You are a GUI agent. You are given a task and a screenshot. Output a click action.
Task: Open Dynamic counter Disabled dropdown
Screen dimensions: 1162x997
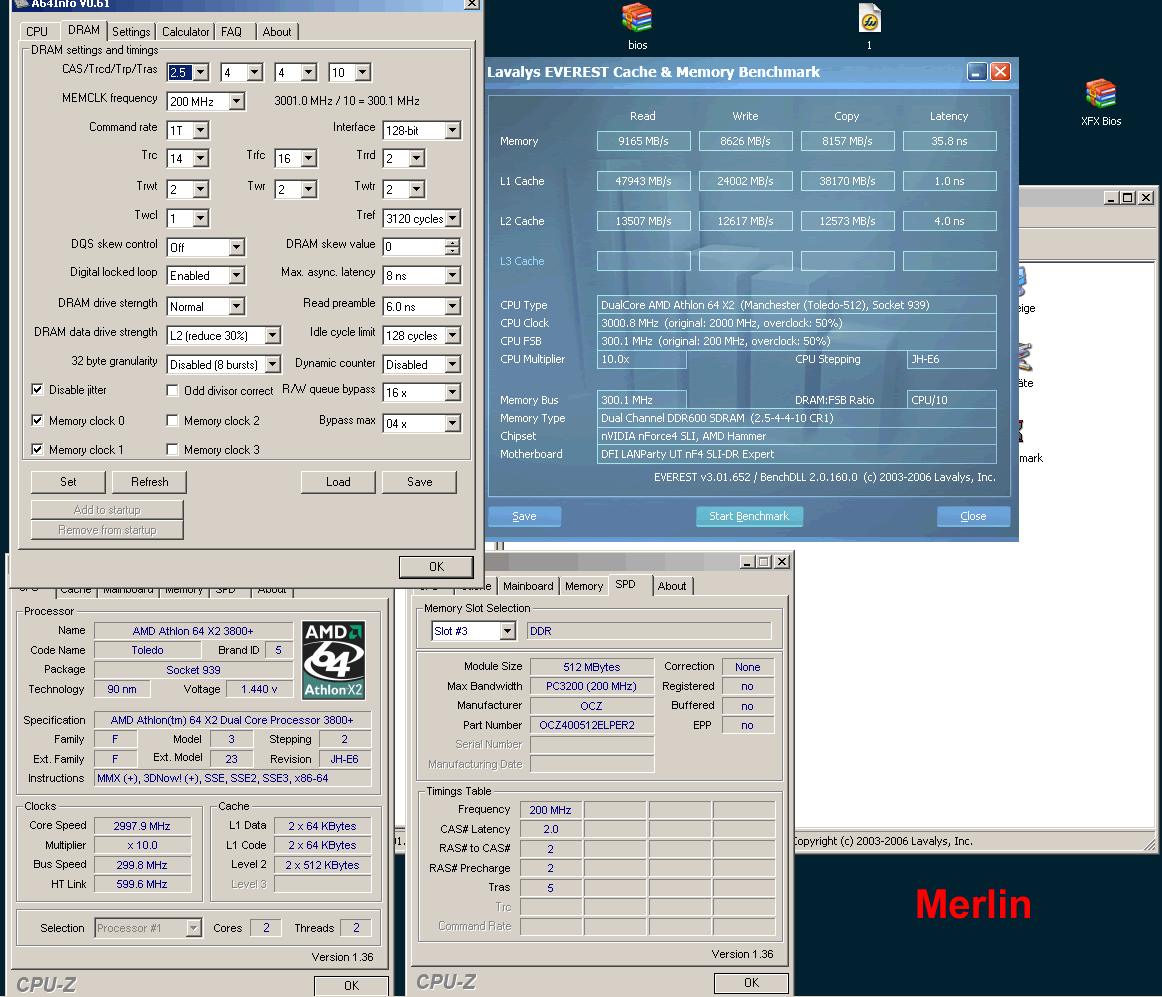[452, 365]
